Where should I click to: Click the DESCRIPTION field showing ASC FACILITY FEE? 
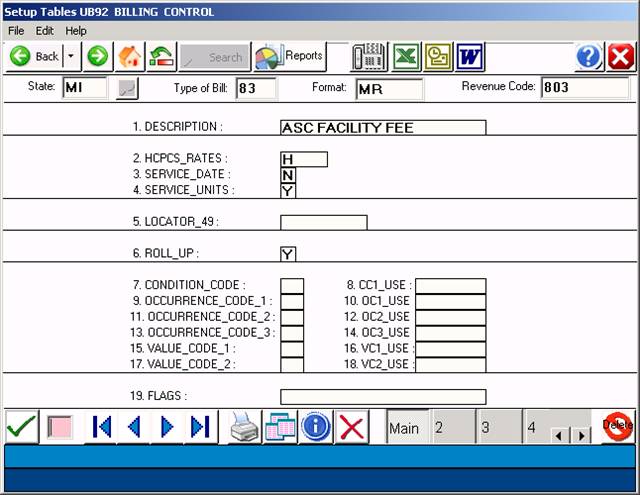click(383, 128)
